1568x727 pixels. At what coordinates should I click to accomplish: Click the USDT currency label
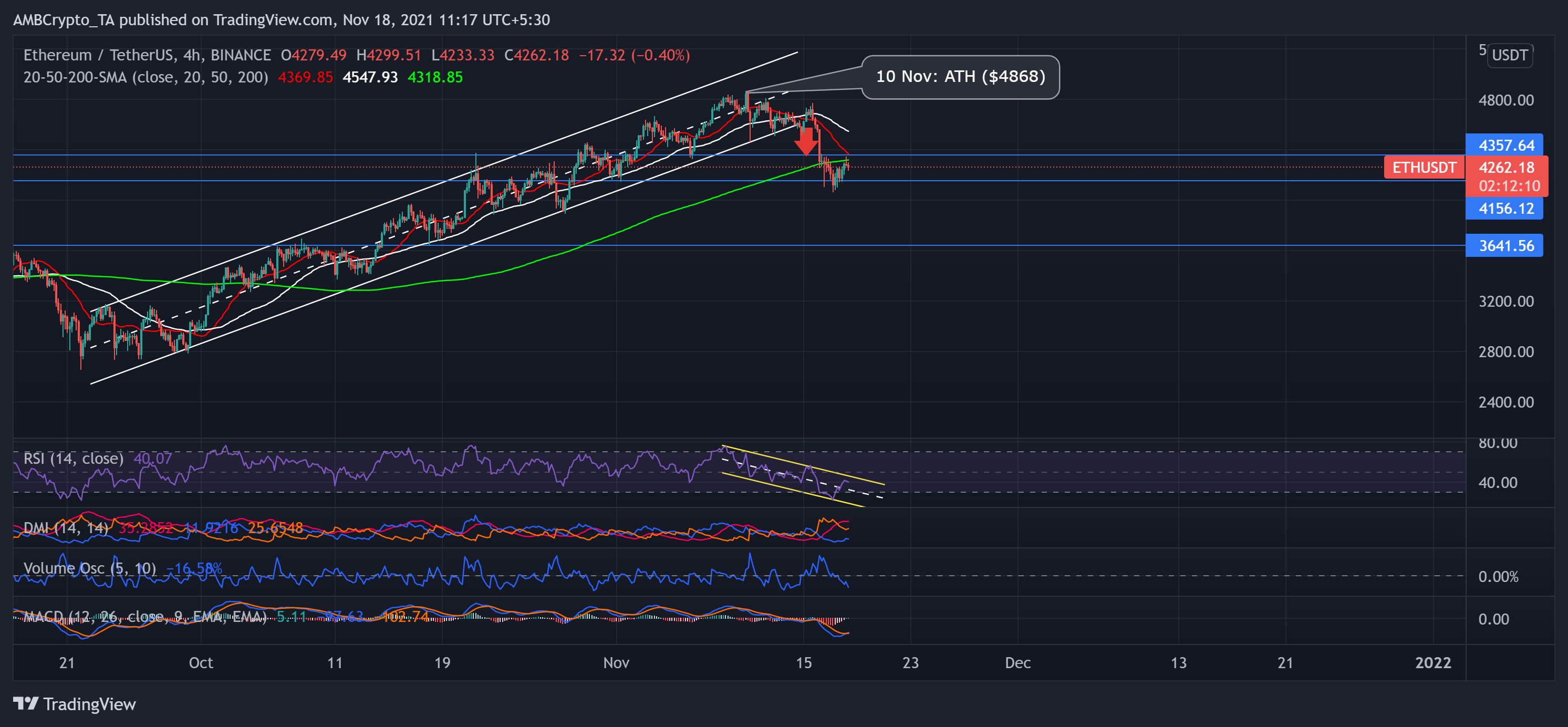[1510, 55]
